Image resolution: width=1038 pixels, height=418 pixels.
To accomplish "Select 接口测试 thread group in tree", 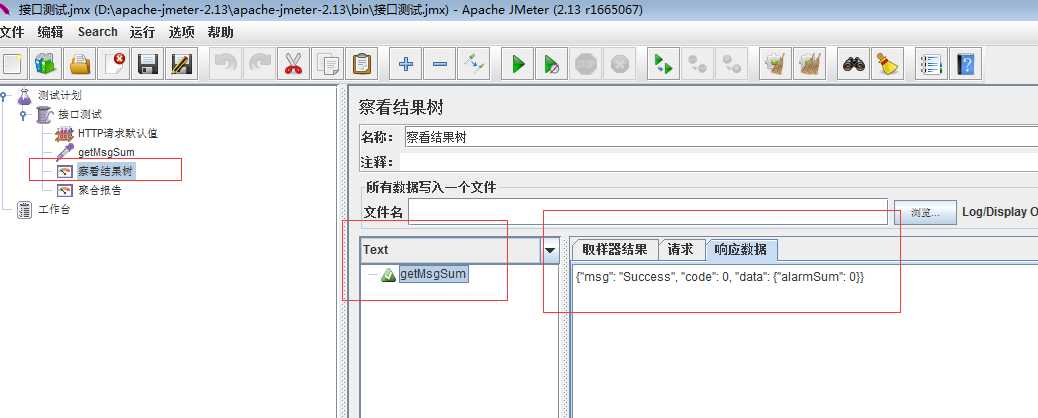I will [79, 114].
